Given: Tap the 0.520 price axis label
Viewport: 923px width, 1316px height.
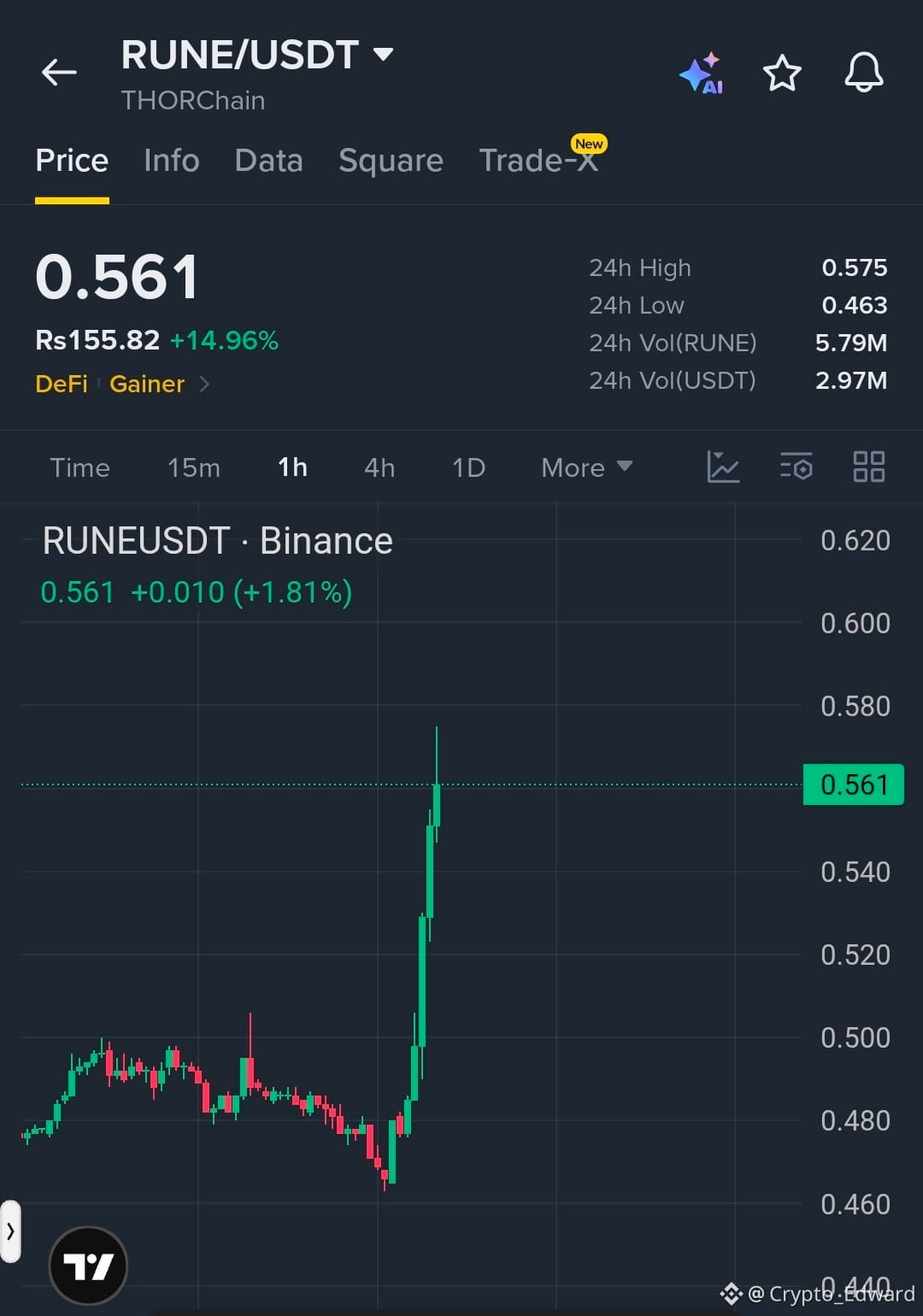Looking at the screenshot, I should click(x=855, y=955).
